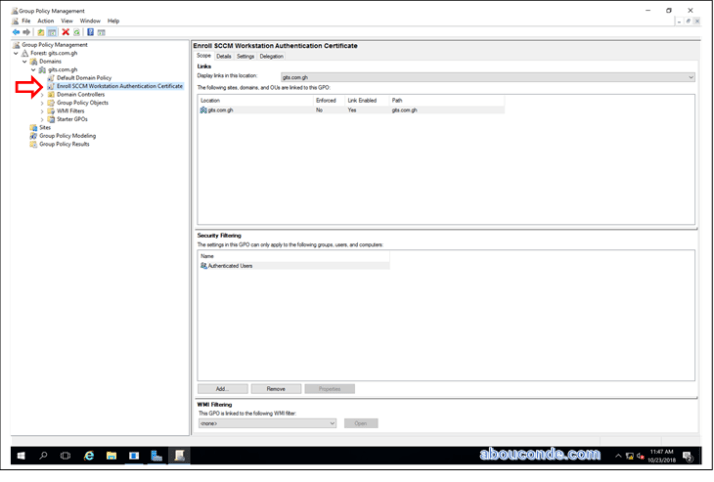Image resolution: width=714 pixels, height=482 pixels.
Task: Launch Internet Explorer from the taskbar
Action: click(89, 456)
